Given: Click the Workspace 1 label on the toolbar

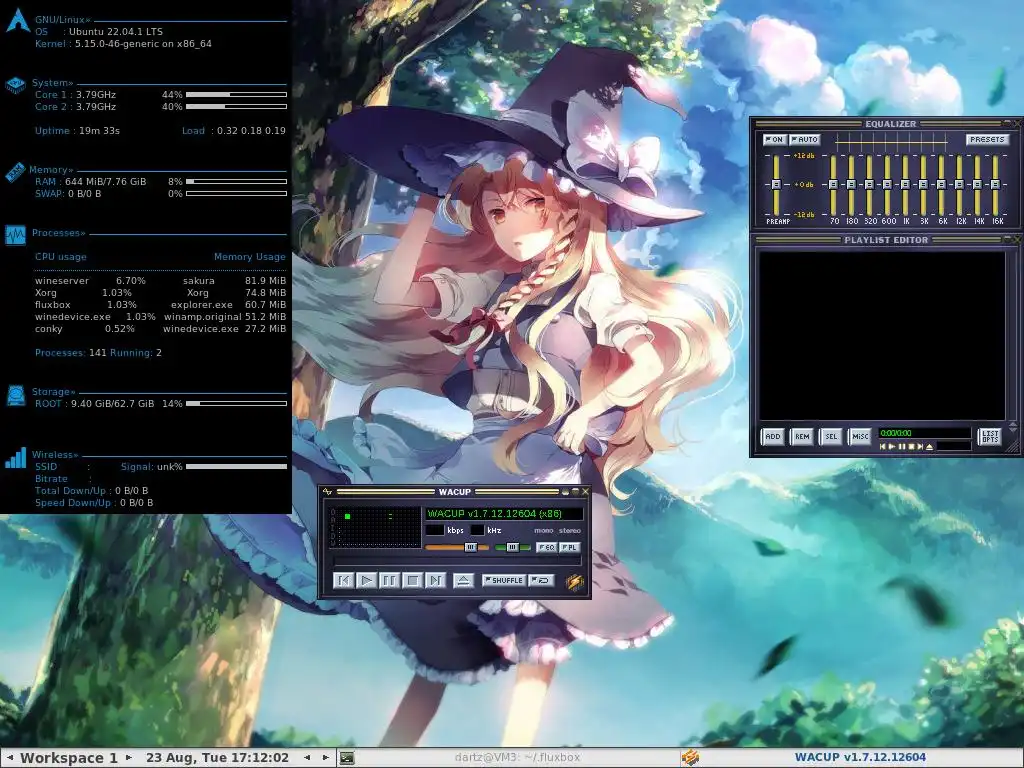Looking at the screenshot, I should 69,758.
